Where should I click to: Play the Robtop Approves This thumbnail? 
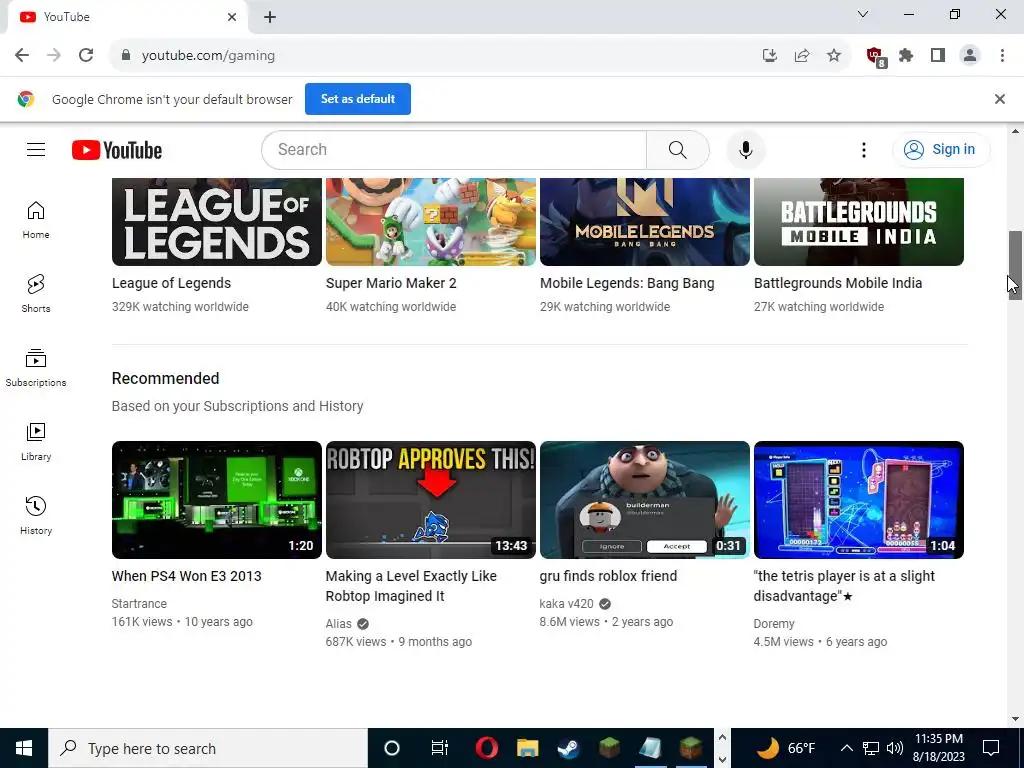point(431,500)
